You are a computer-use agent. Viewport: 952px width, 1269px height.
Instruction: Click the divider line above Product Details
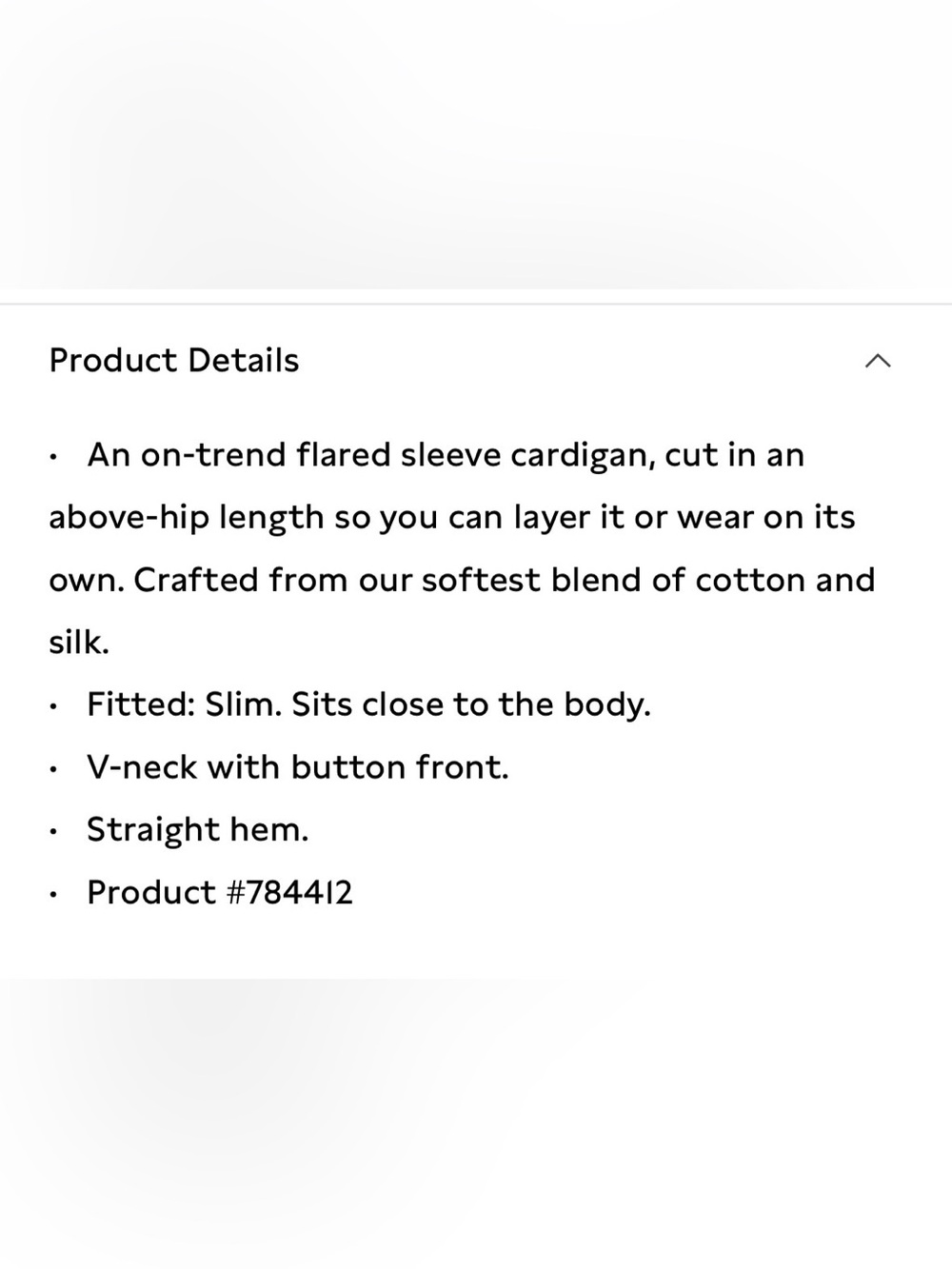tap(476, 305)
